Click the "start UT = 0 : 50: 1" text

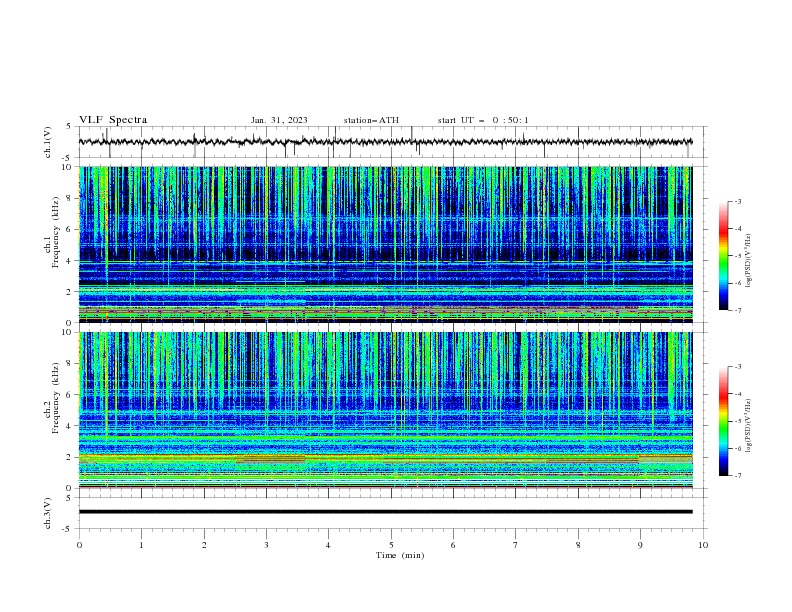[483, 120]
